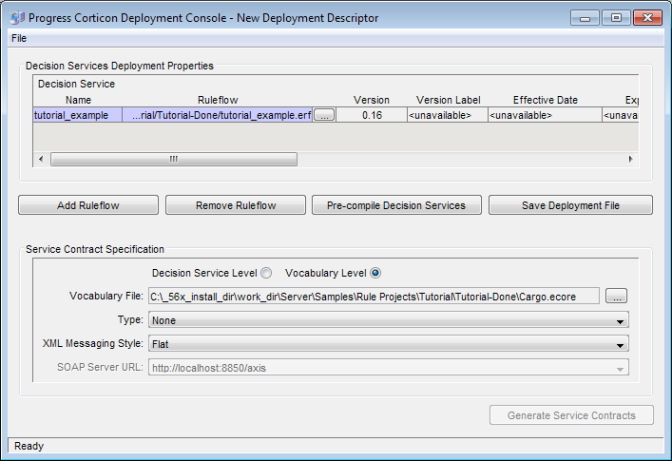Screen dimensions: 672x461
Task: Select the Decision Service Level radio button
Action: (266, 273)
